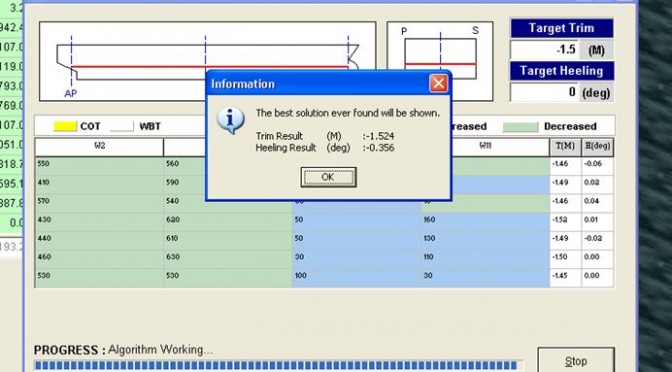Click the T(M) column header
Screen dimensions: 672x372
[565, 147]
